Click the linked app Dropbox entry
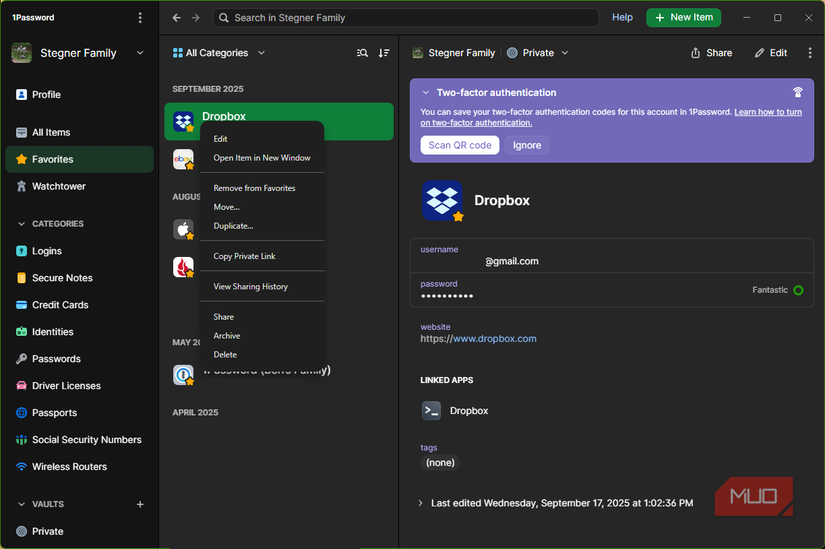Screen dimensions: 825x549 (x=455, y=411)
